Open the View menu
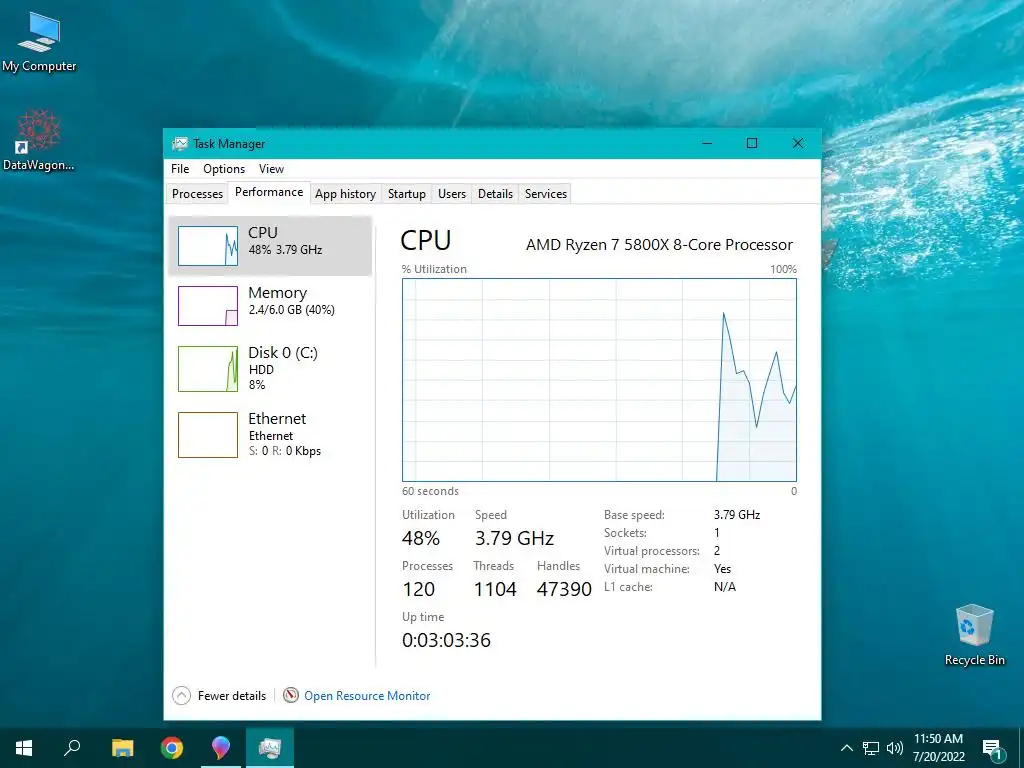Screen dimensions: 1024x768 [271, 168]
